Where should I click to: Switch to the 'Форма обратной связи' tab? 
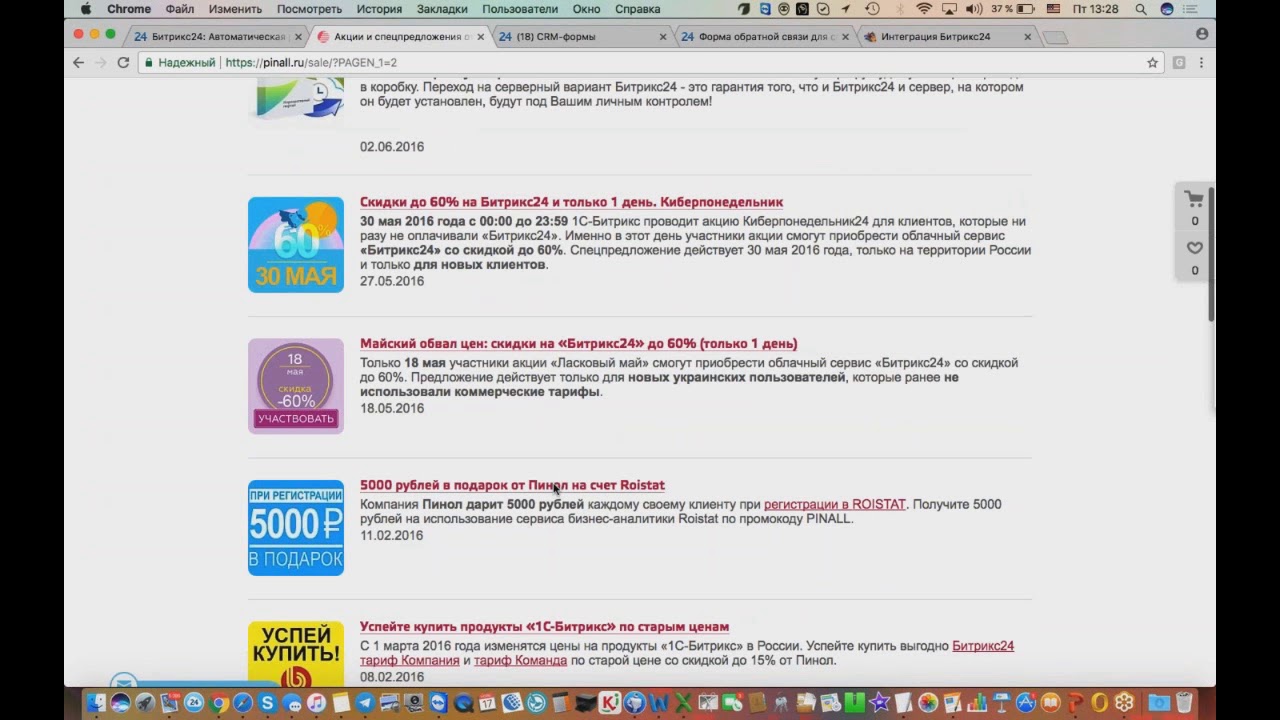[767, 37]
